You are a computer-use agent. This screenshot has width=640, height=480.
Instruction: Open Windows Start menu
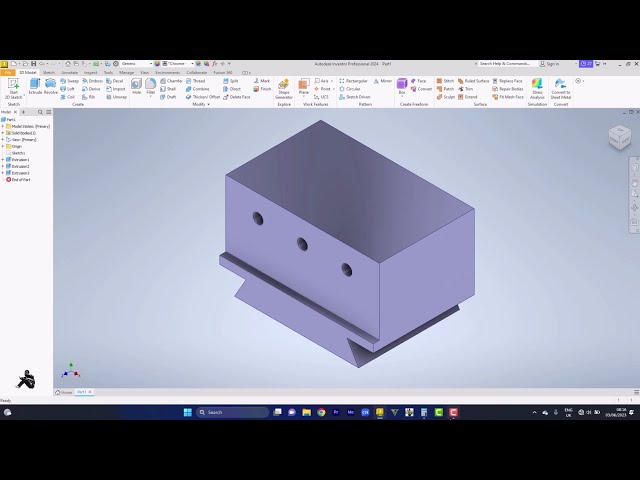188,412
